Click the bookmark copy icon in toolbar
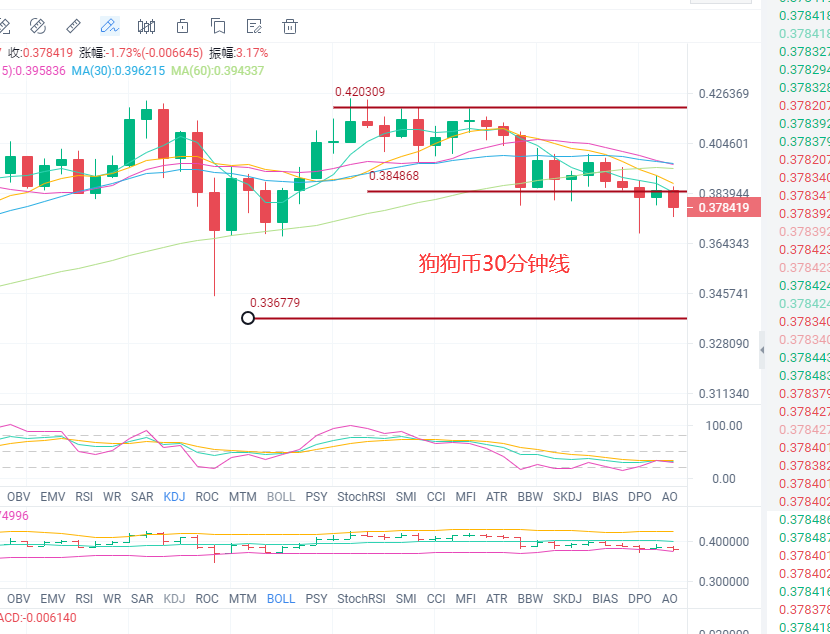The height and width of the screenshot is (634, 830). (218, 26)
